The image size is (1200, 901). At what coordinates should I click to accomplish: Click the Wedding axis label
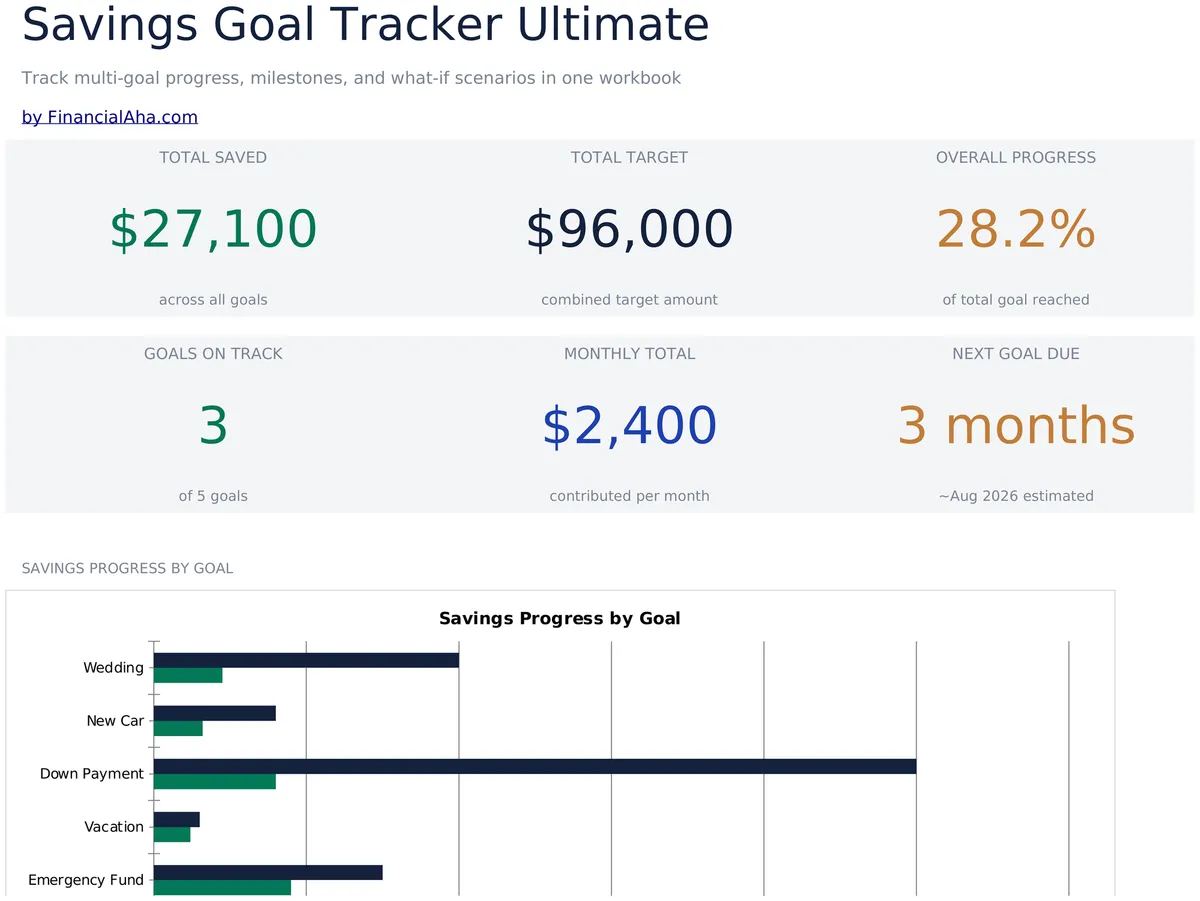point(113,667)
